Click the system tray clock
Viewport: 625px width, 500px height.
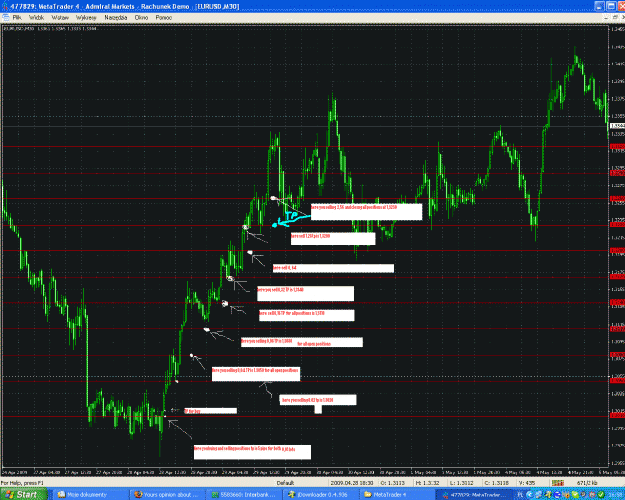(x=615, y=495)
